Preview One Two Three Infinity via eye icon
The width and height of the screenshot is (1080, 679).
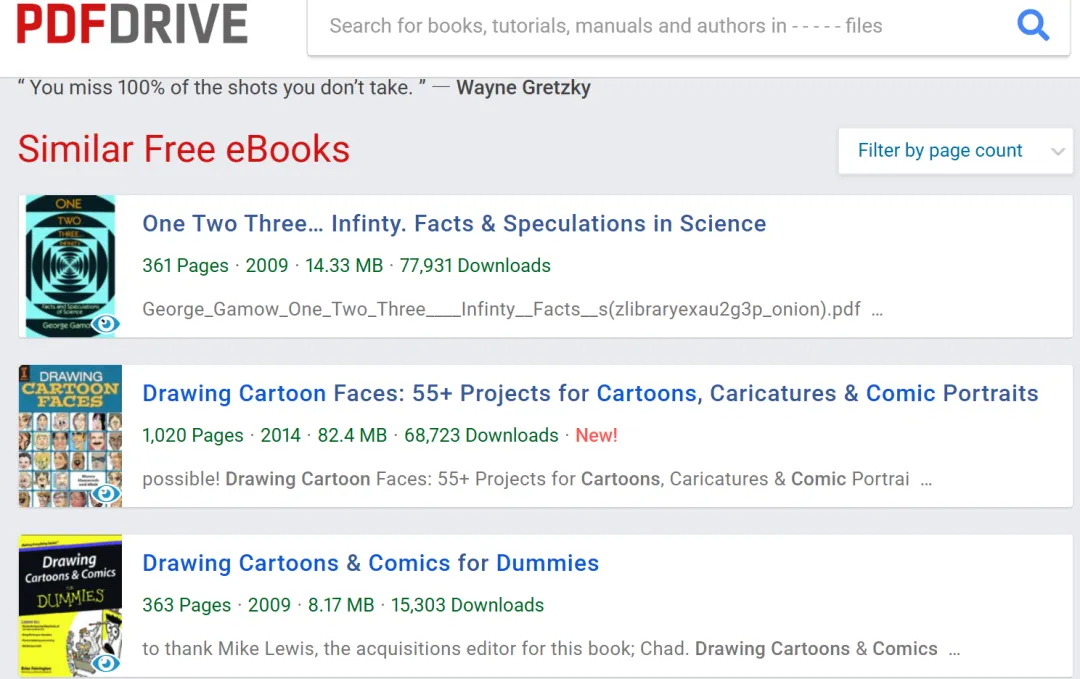point(105,323)
